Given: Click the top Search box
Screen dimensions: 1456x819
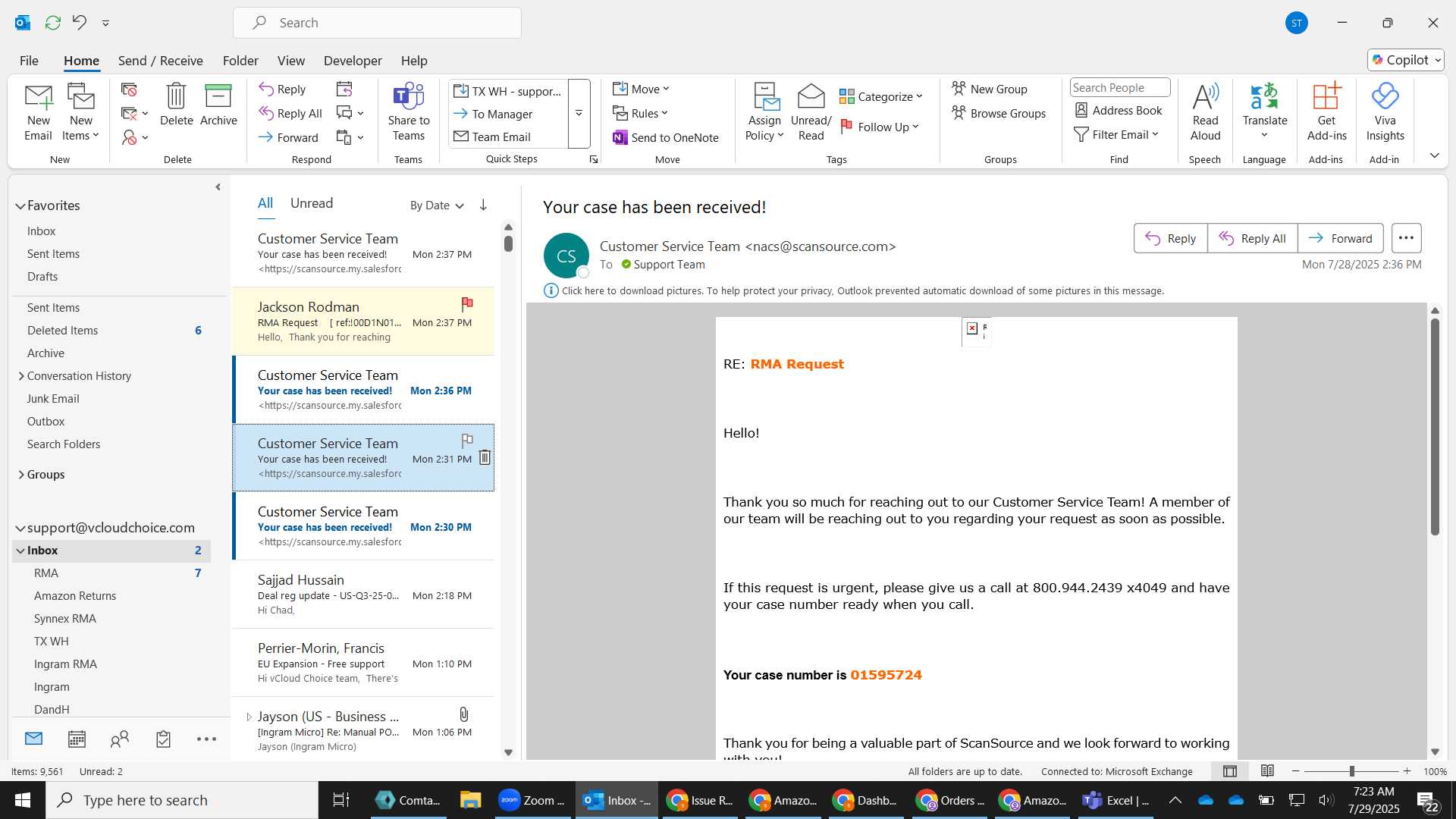Looking at the screenshot, I should tap(377, 23).
